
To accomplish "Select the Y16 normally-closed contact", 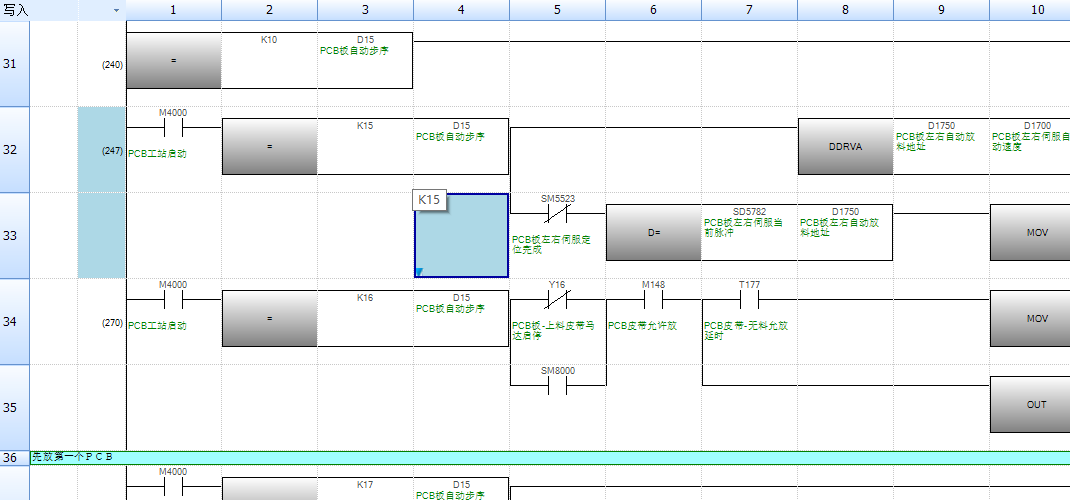I will click(x=557, y=299).
